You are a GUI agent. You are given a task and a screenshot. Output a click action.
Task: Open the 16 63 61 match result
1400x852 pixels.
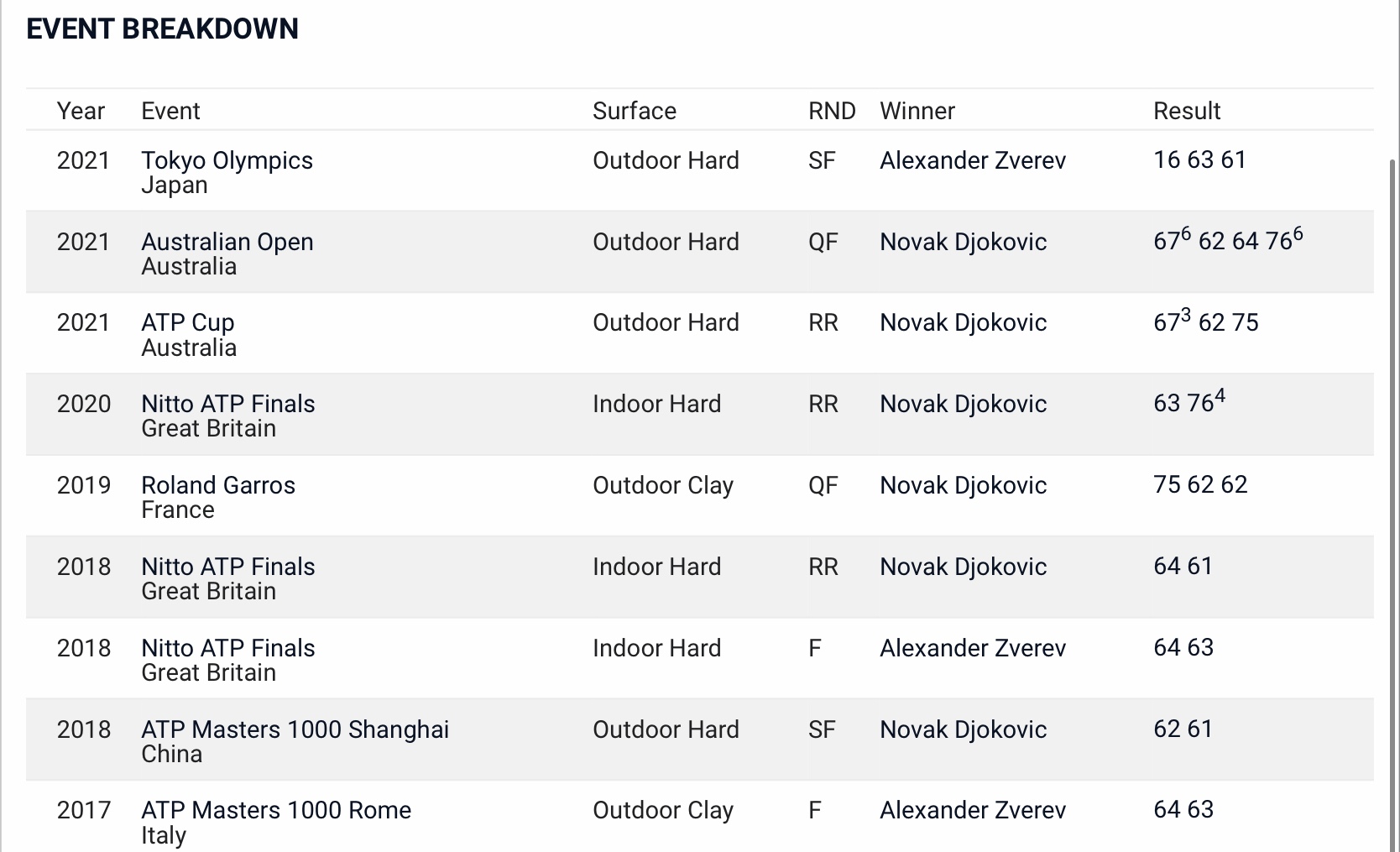click(1199, 159)
